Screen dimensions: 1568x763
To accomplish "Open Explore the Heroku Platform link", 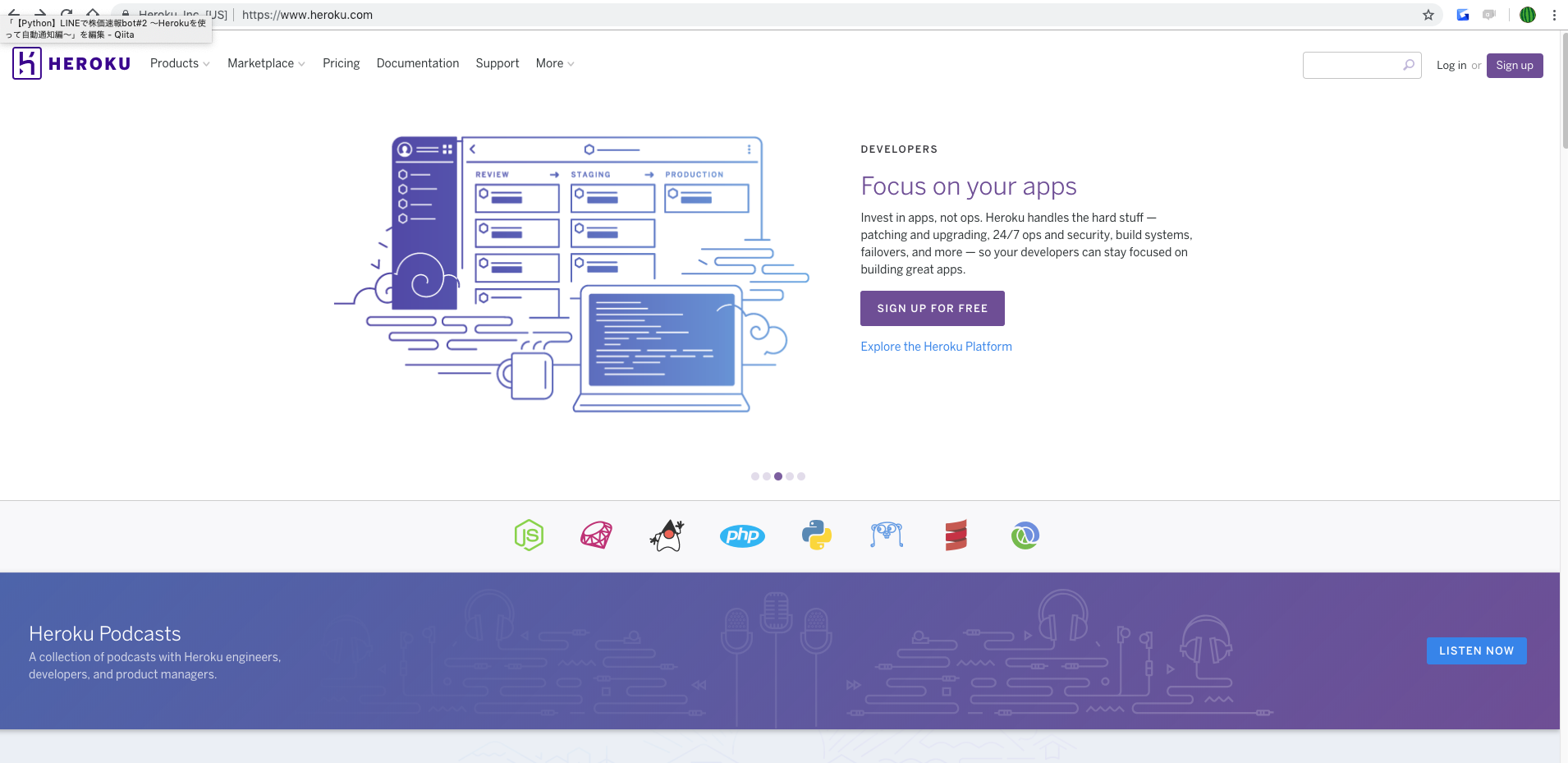I will coord(936,347).
